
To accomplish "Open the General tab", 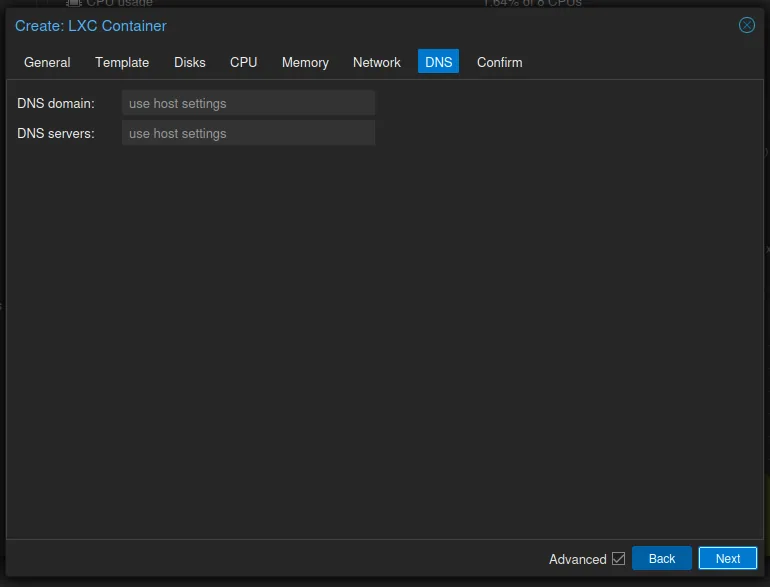I will (47, 62).
